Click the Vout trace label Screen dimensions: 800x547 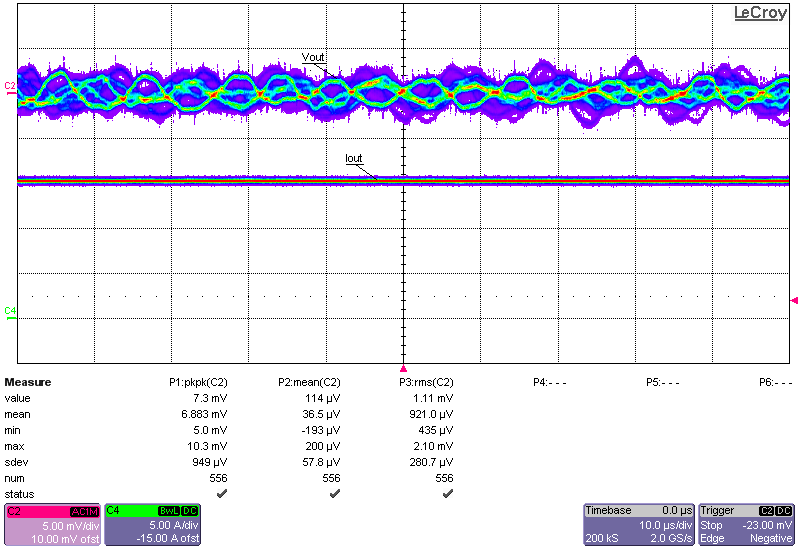click(x=313, y=57)
